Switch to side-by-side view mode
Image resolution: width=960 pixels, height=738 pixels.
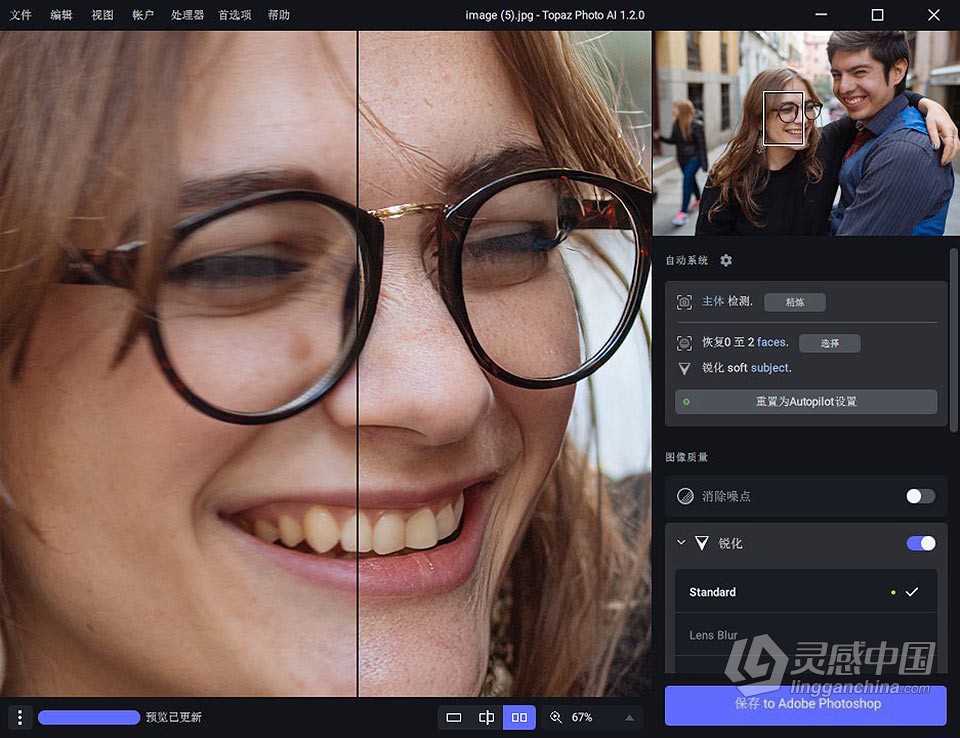(519, 717)
